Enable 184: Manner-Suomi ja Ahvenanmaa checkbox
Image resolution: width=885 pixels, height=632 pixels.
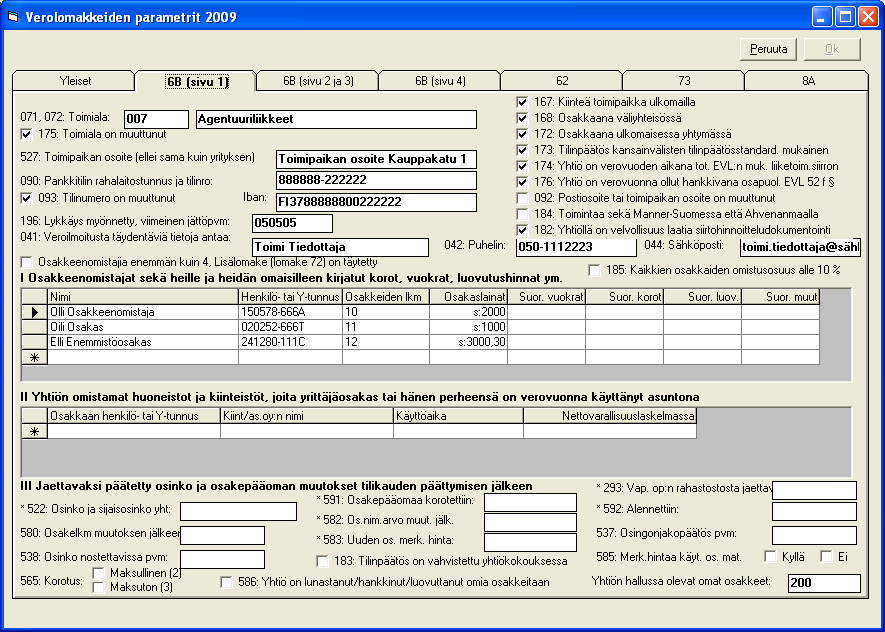click(522, 214)
